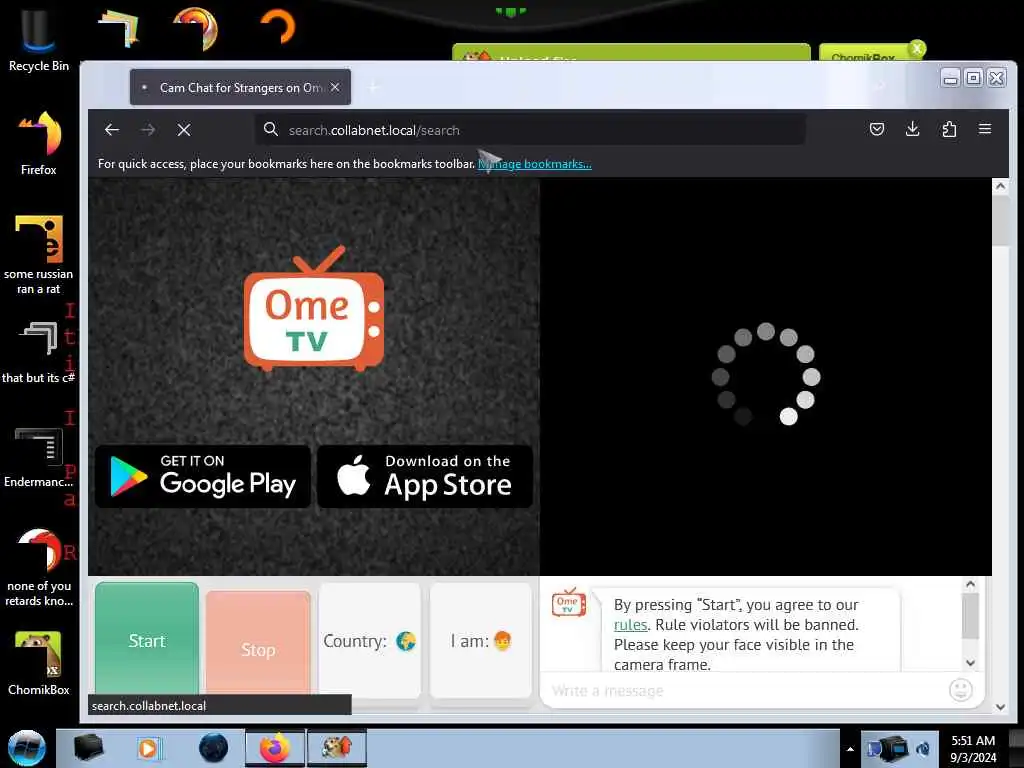Switch to Firefox taskbar button
The width and height of the screenshot is (1024, 768).
(x=275, y=748)
